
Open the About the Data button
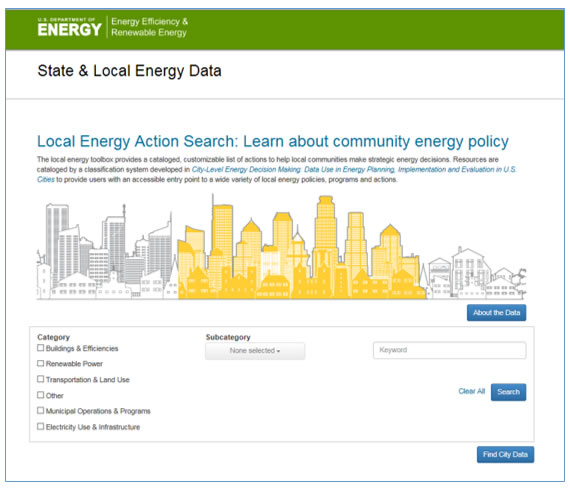pyautogui.click(x=496, y=313)
